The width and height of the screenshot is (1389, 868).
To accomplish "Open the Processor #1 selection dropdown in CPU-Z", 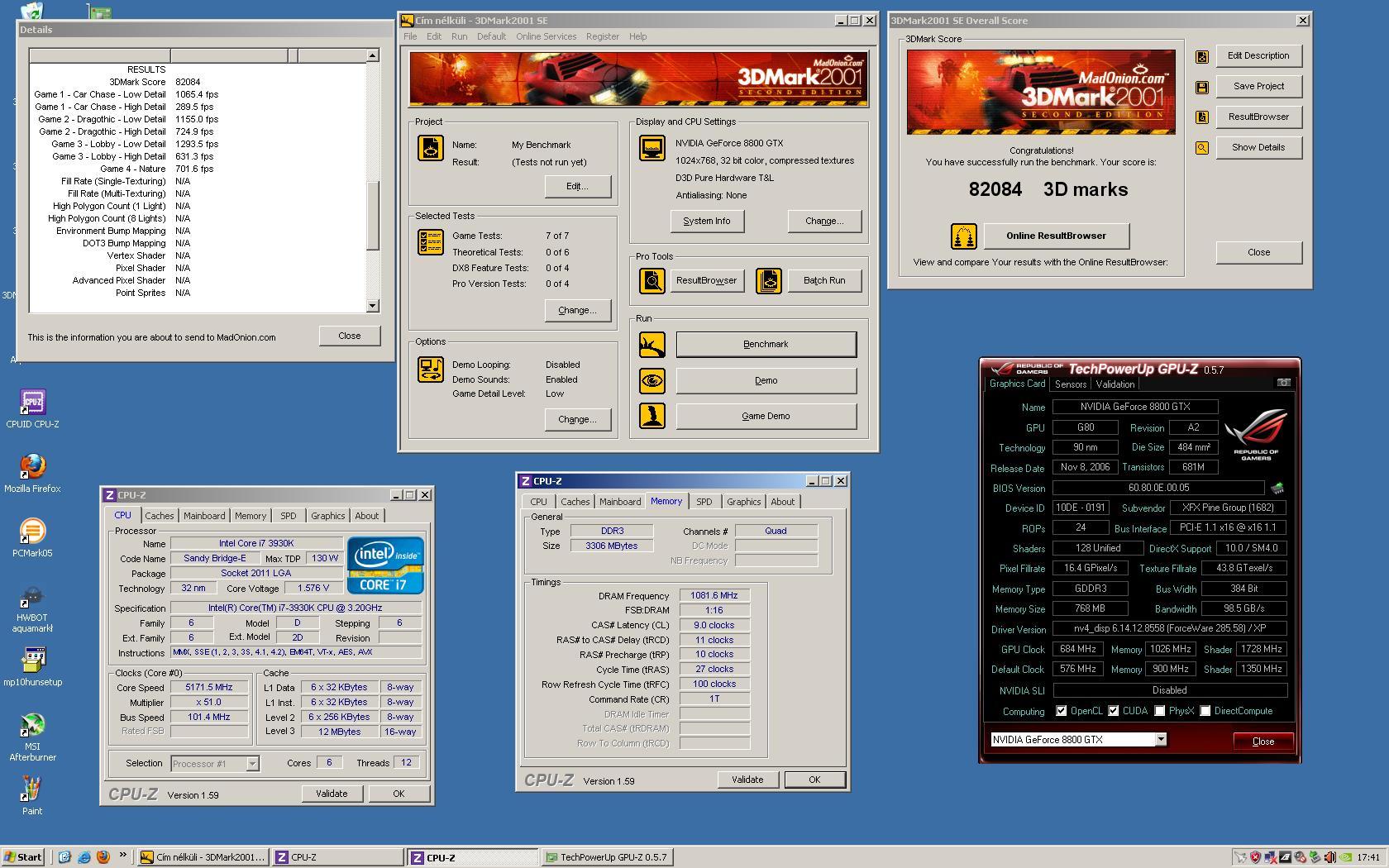I will click(252, 764).
